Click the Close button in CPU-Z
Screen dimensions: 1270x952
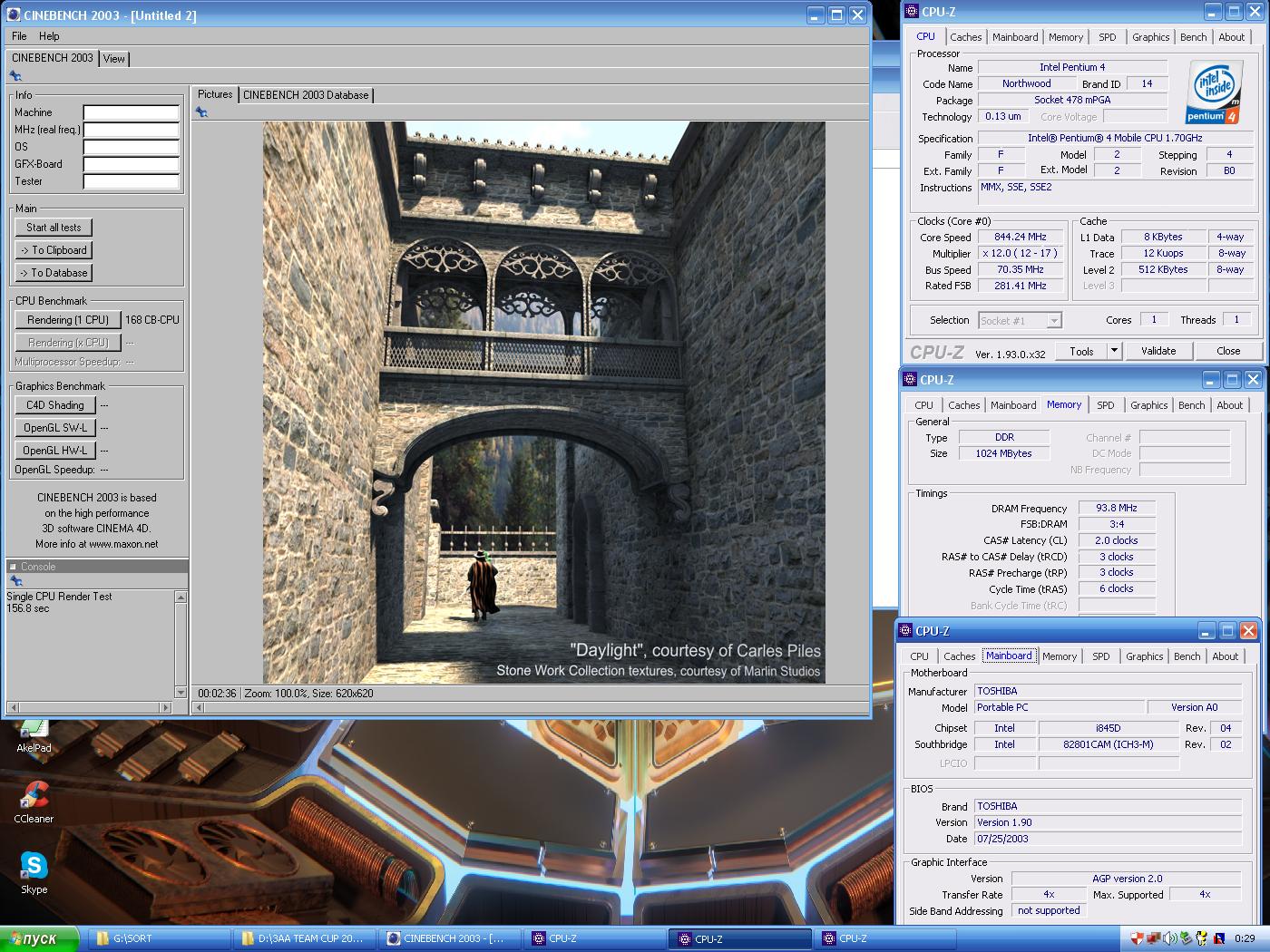1228,351
